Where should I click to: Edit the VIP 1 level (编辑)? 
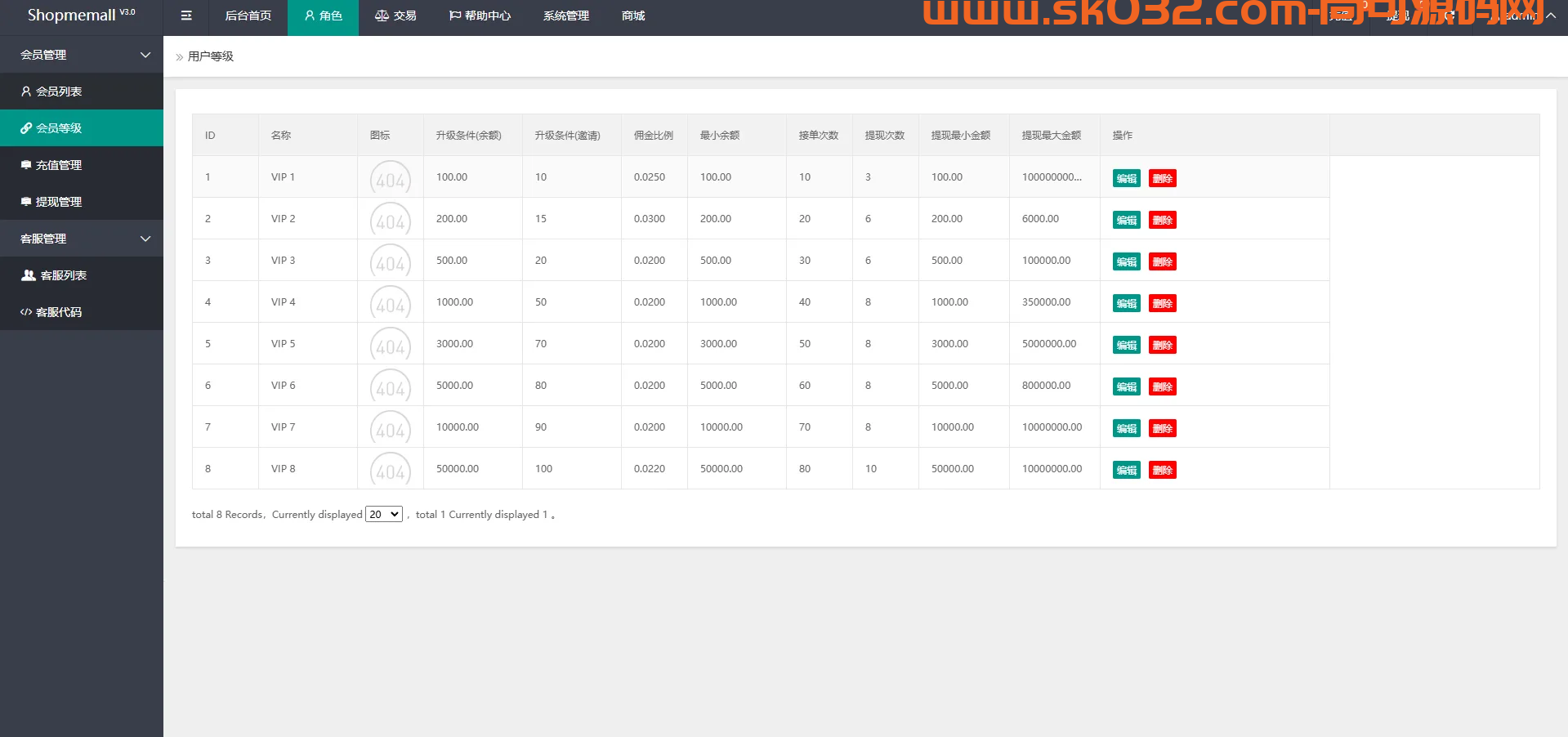[x=1127, y=178]
